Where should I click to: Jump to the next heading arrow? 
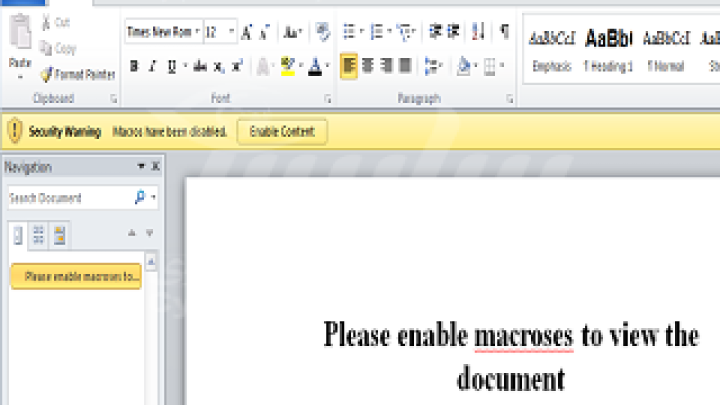(x=150, y=233)
